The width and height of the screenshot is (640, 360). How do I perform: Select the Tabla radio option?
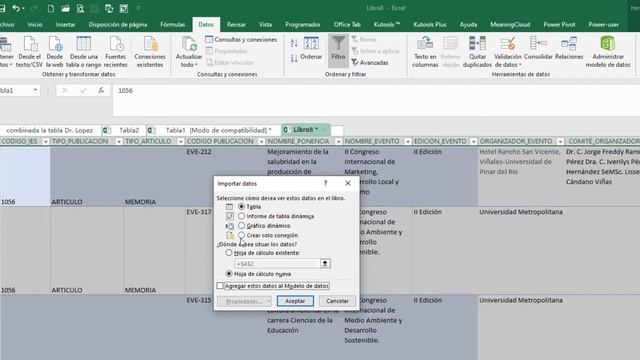[242, 207]
